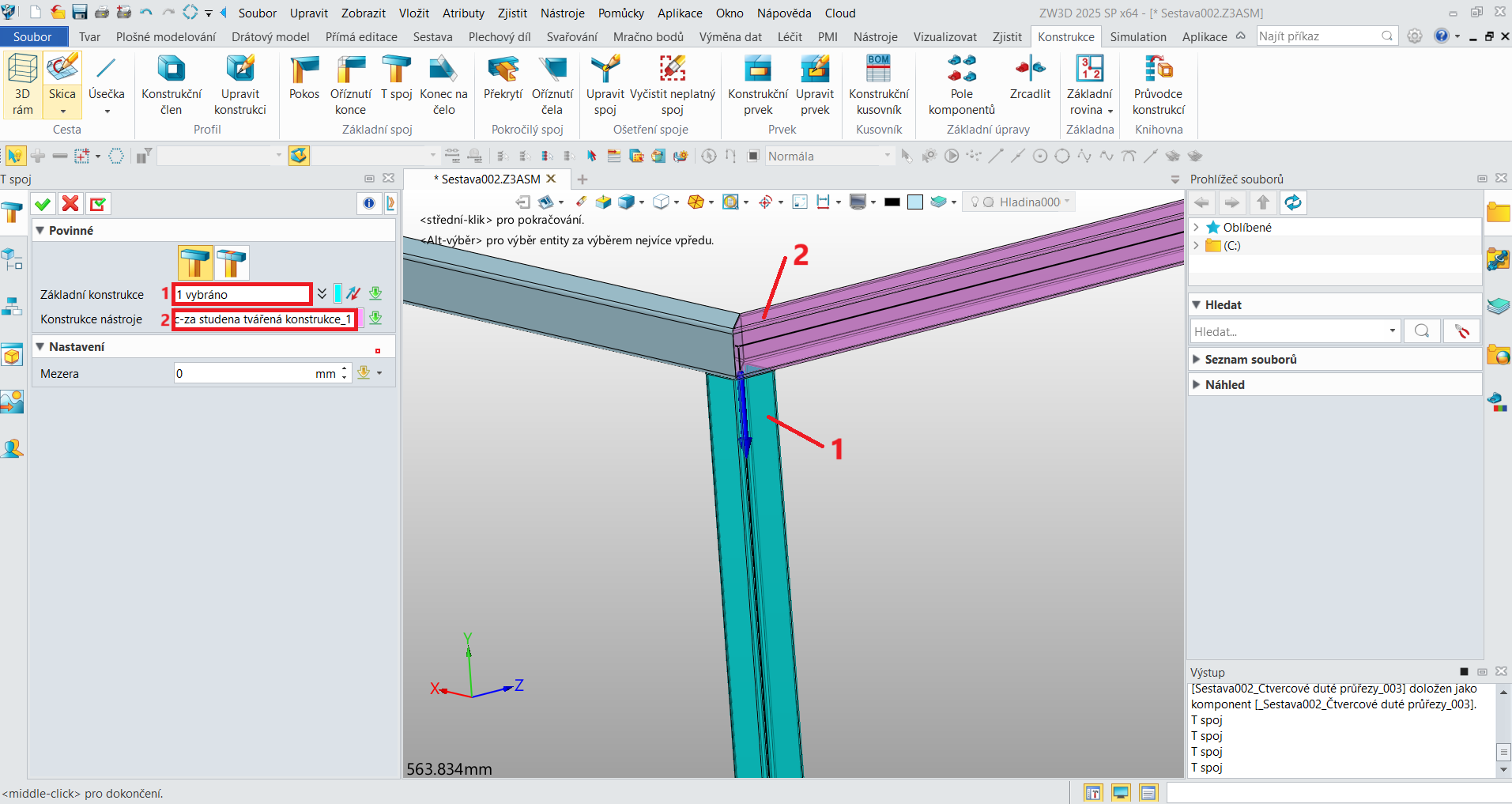Insert a Konstrukční prvek

757,85
